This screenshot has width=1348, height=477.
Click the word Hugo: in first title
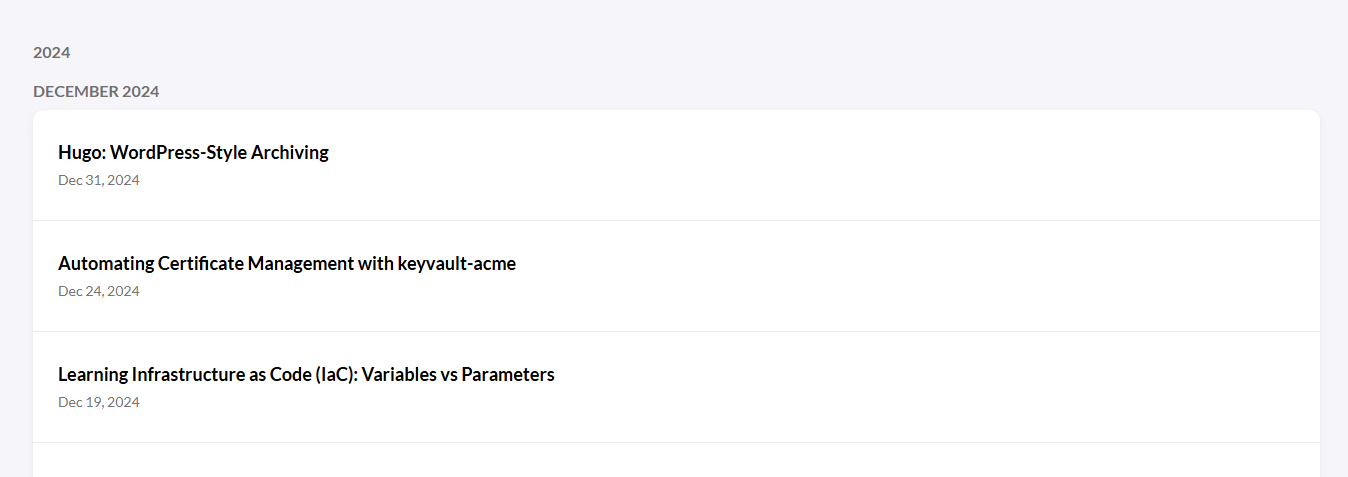82,153
